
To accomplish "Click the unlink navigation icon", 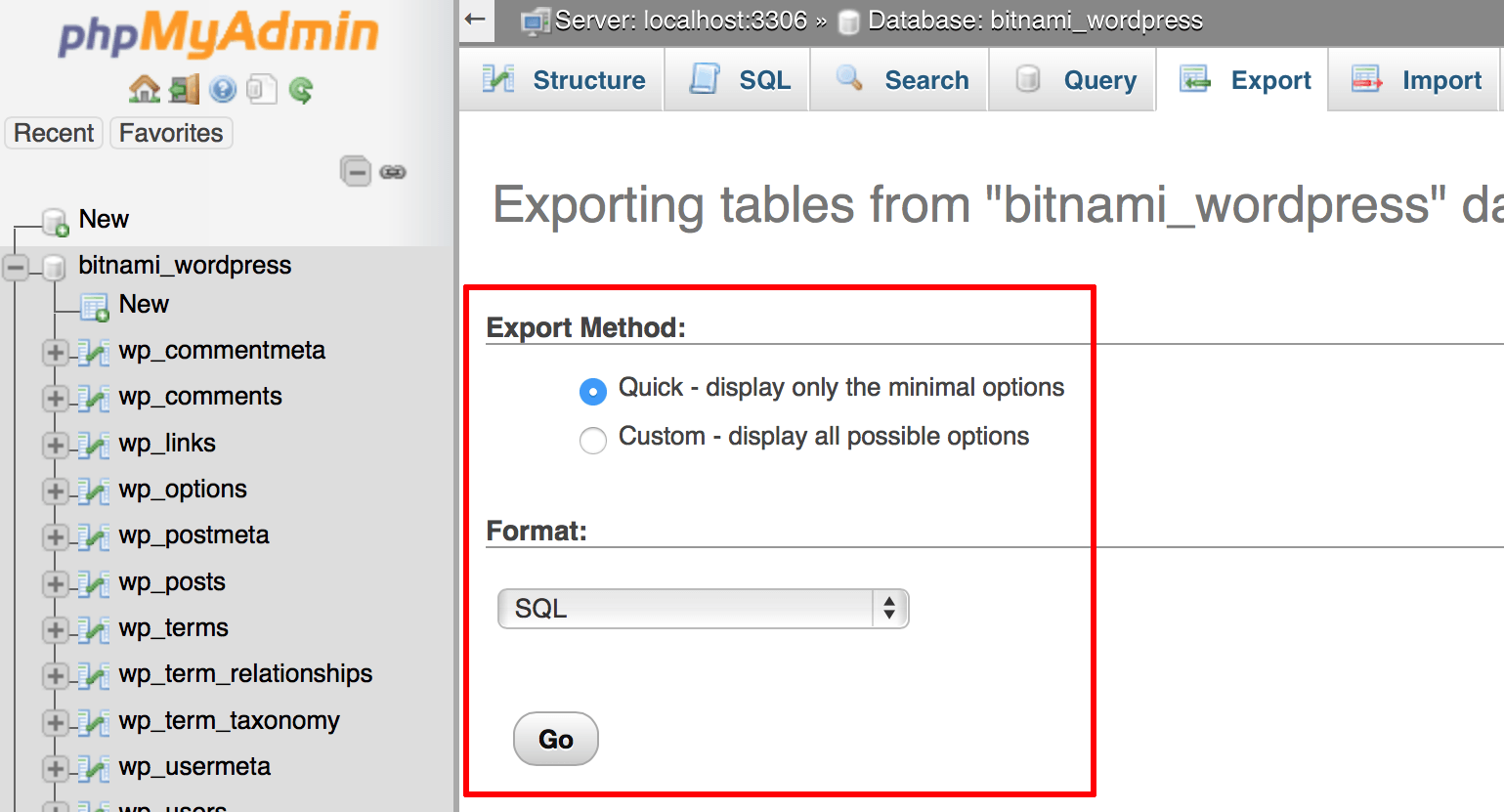I will [x=394, y=171].
